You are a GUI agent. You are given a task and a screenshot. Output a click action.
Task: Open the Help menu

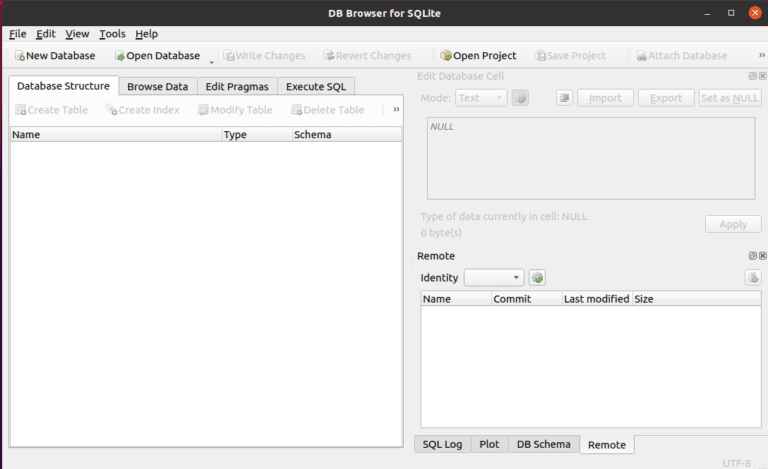coord(146,34)
